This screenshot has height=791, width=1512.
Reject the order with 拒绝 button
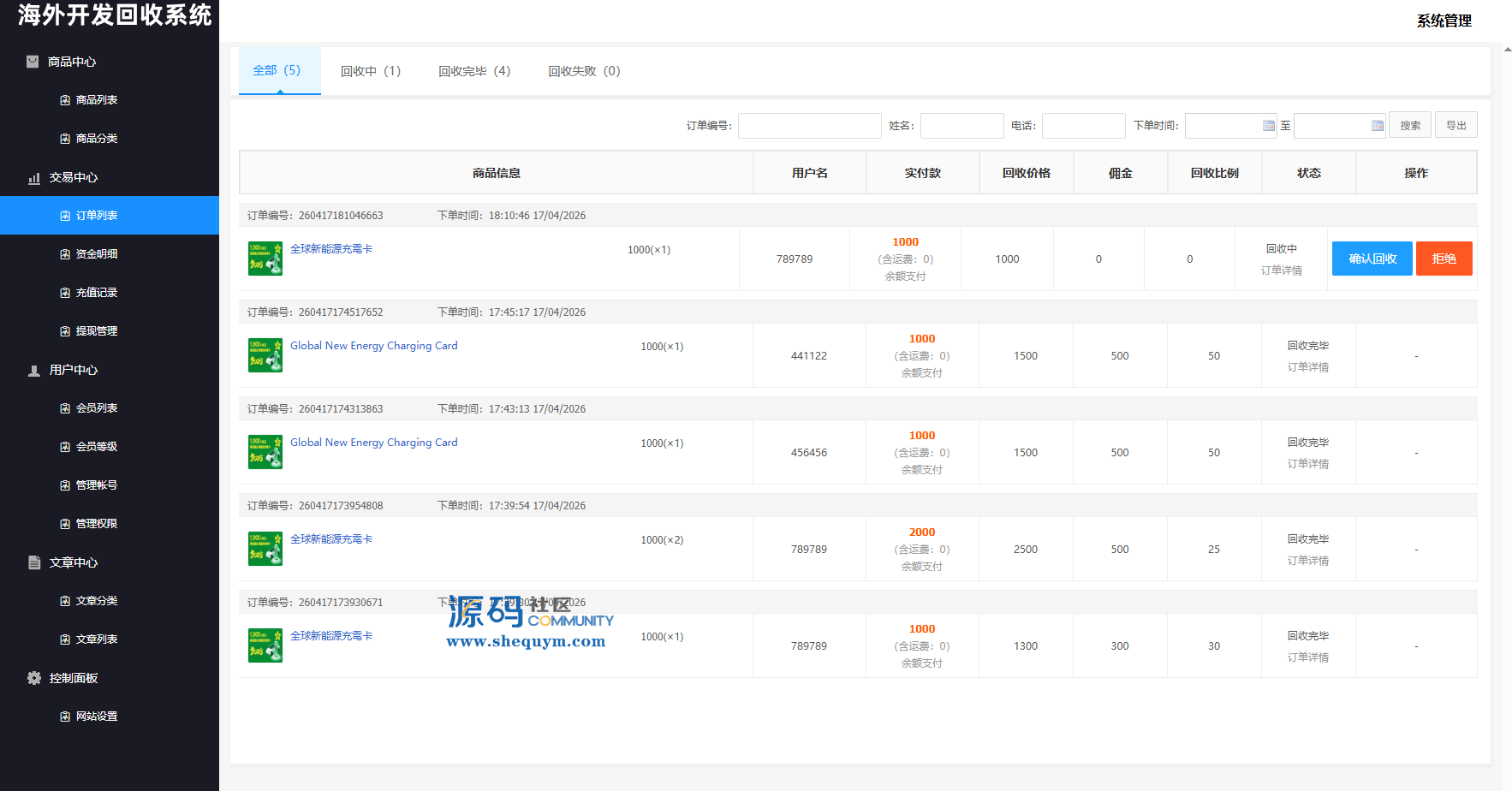coord(1444,259)
